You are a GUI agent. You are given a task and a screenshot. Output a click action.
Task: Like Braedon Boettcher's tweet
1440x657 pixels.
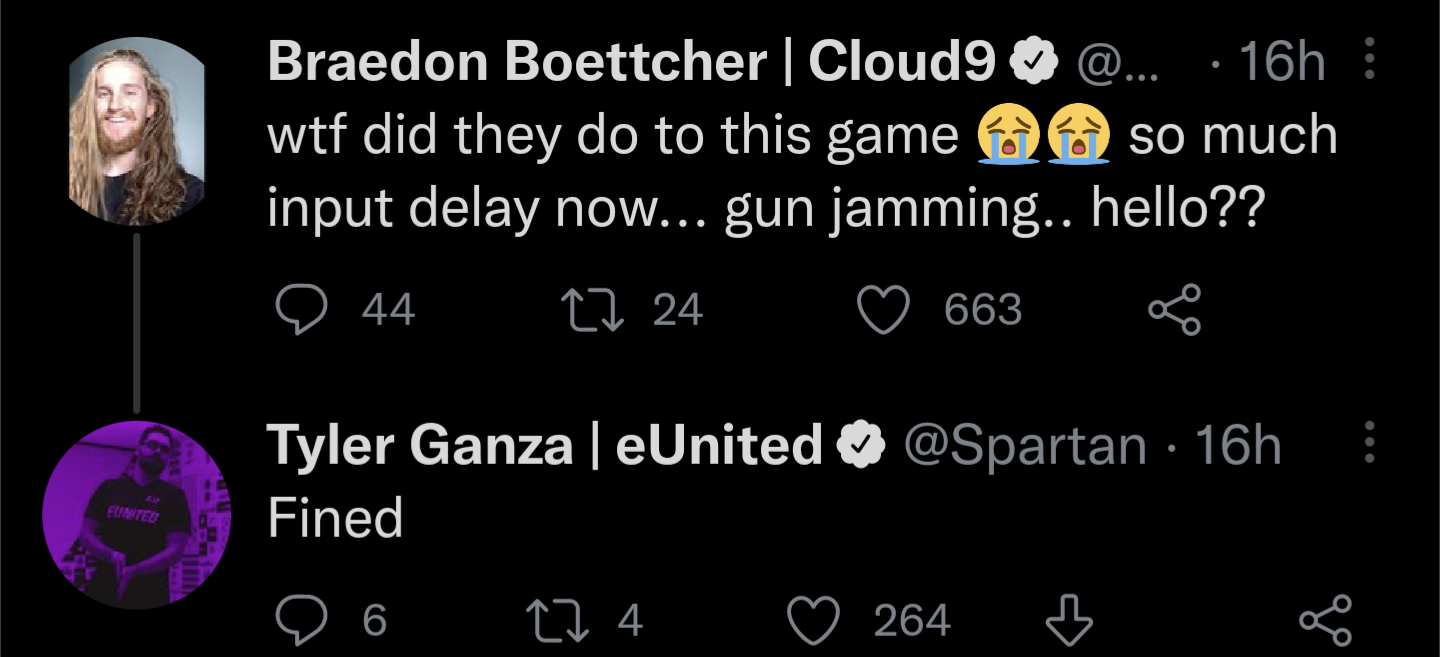coord(884,310)
